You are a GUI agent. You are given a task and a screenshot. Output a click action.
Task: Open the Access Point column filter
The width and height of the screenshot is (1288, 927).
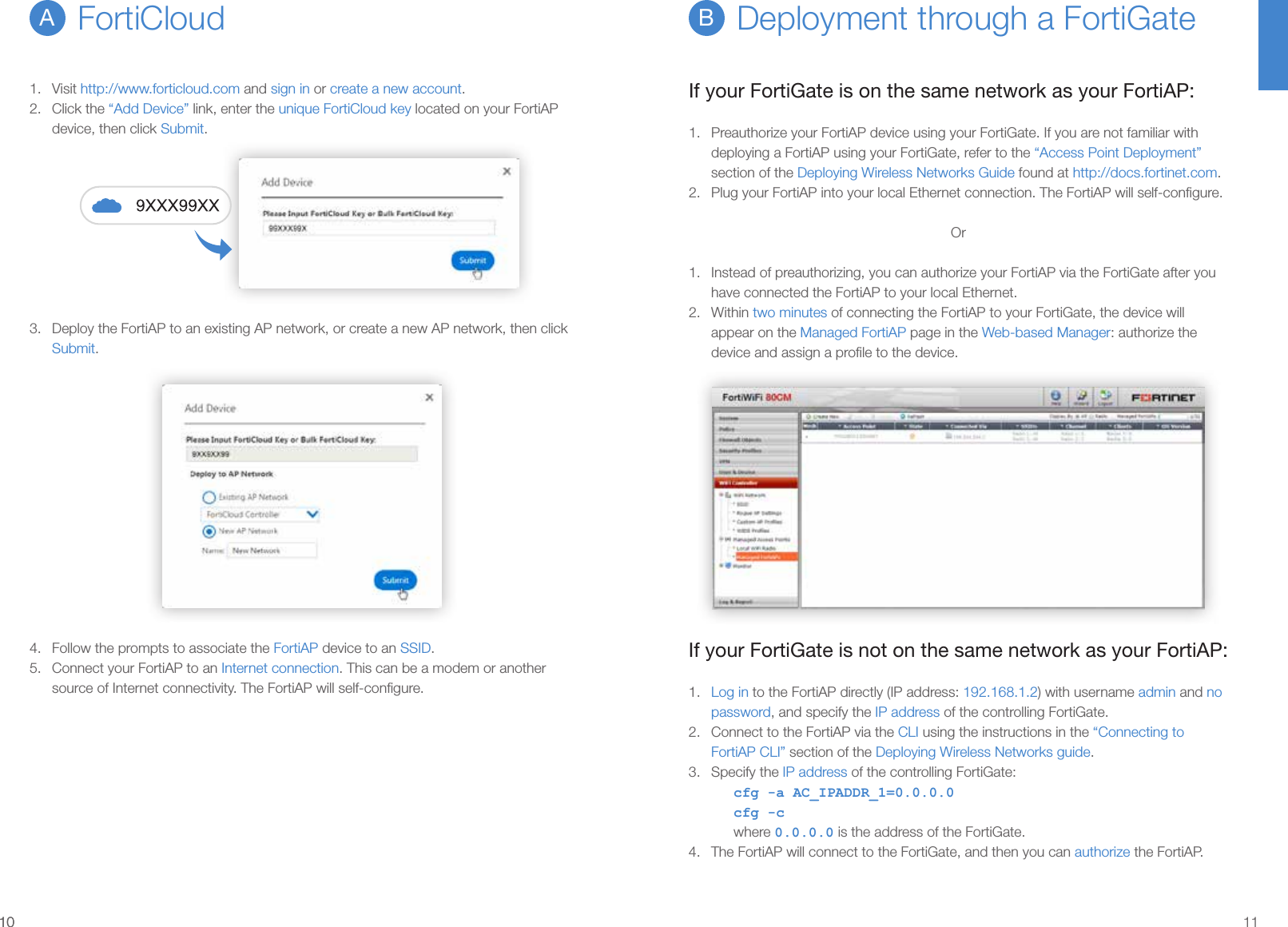pyautogui.click(x=839, y=427)
